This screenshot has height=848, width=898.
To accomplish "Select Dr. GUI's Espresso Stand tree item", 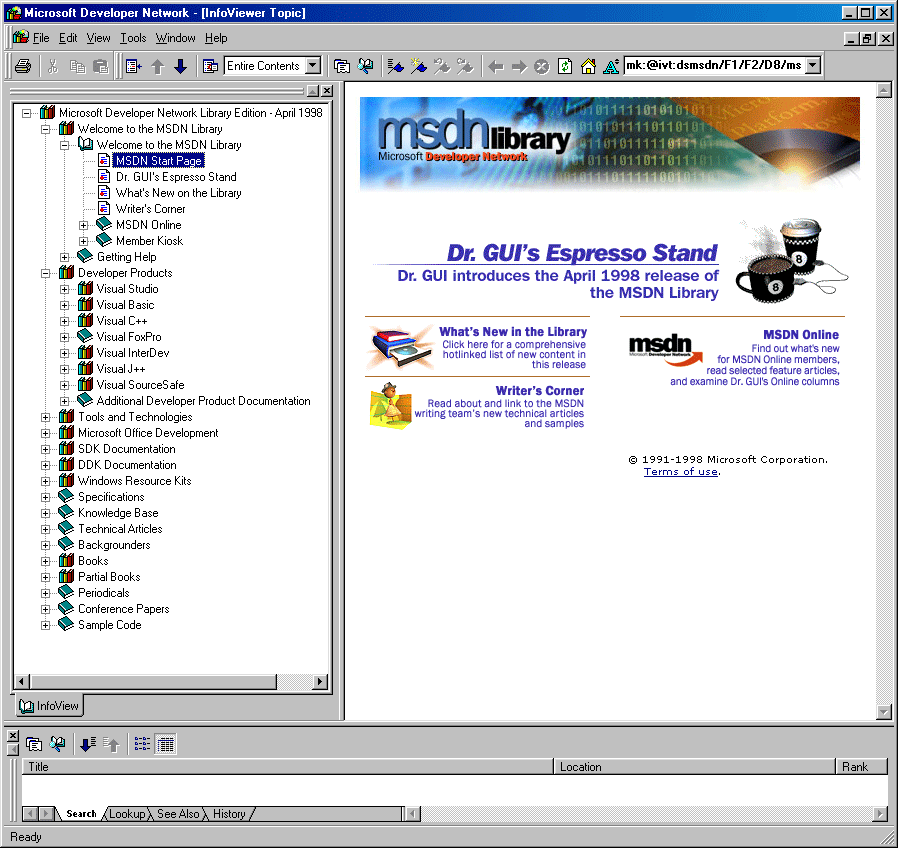I will tap(176, 177).
